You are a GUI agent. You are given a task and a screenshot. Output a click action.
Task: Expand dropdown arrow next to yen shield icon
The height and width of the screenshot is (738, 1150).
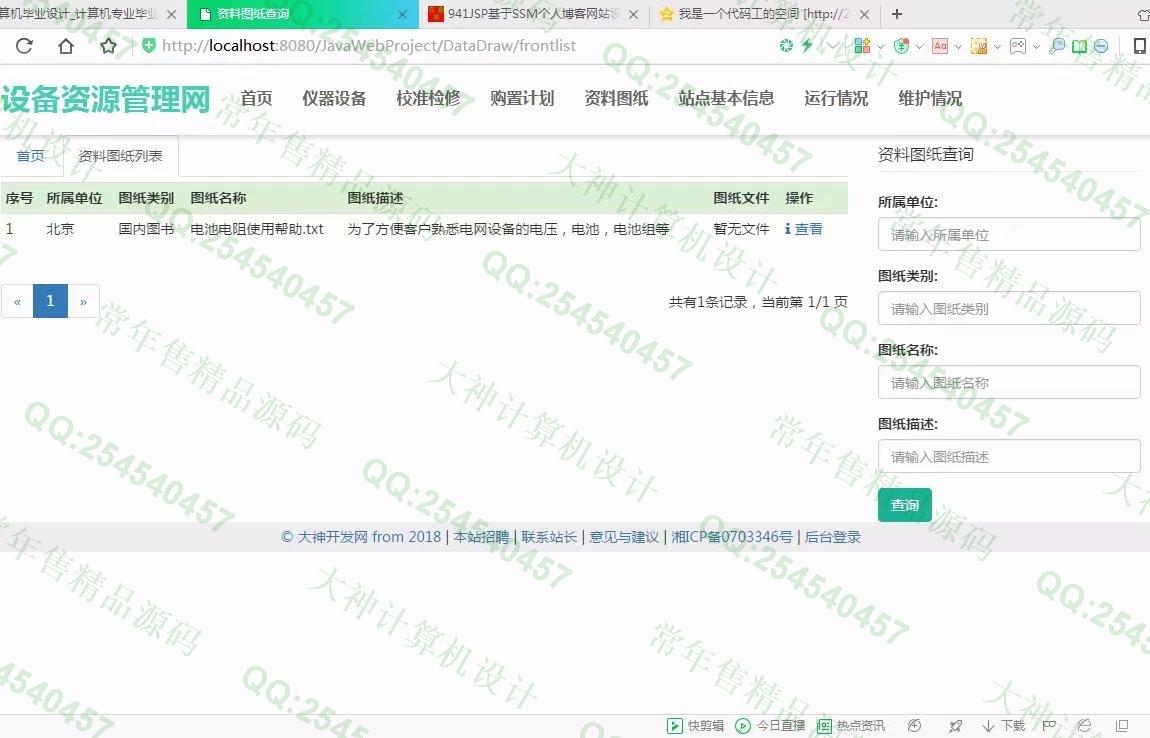919,46
